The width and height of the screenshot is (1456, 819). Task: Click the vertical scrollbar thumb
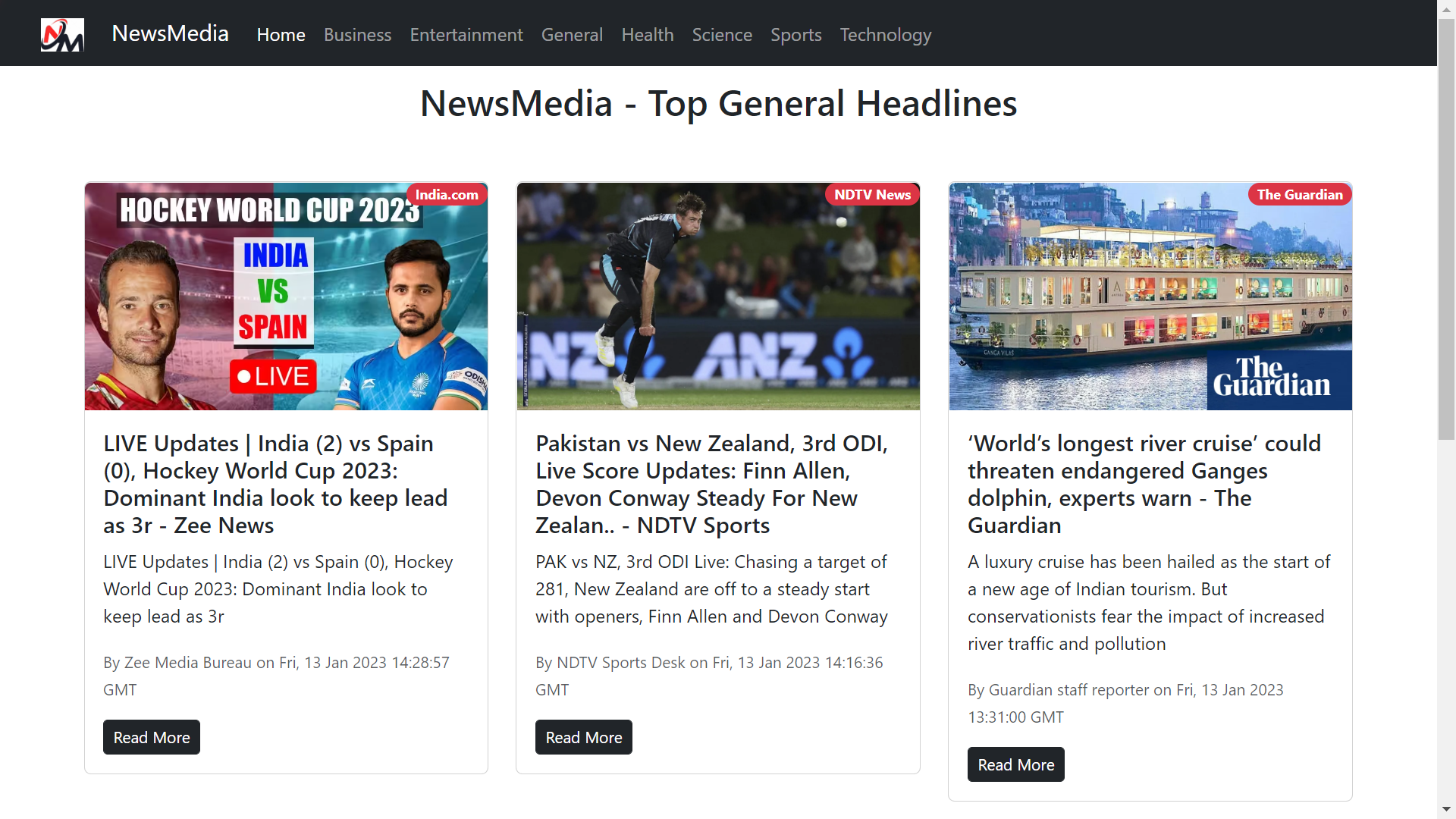1446,229
